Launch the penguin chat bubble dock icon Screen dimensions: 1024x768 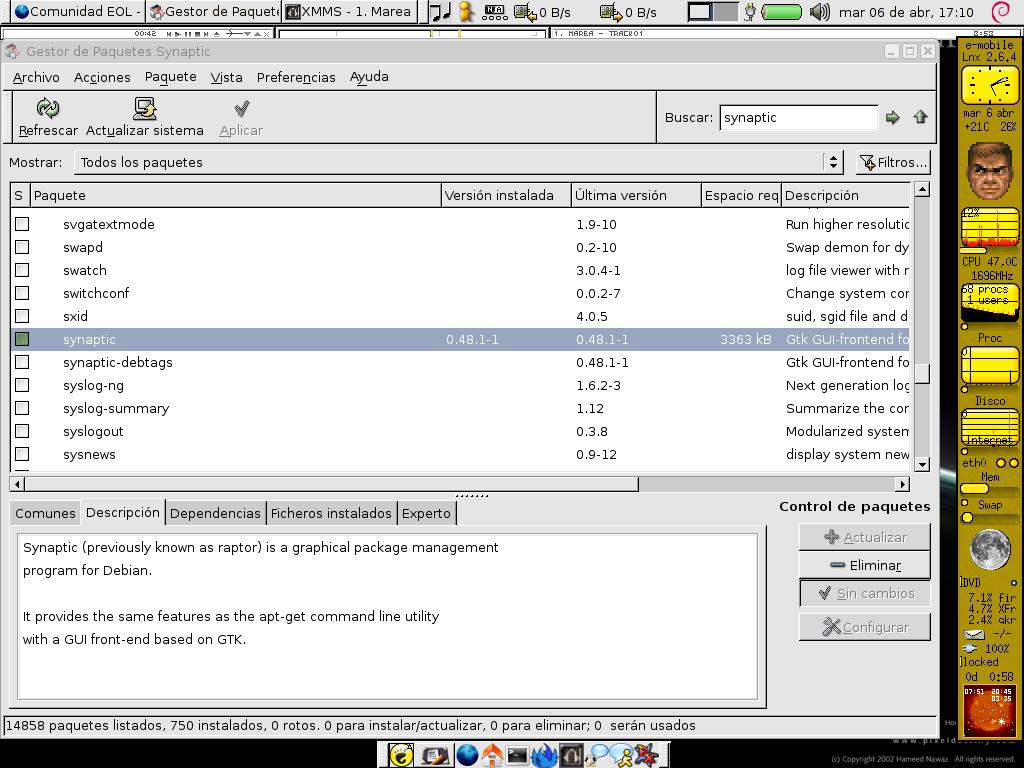click(x=597, y=755)
